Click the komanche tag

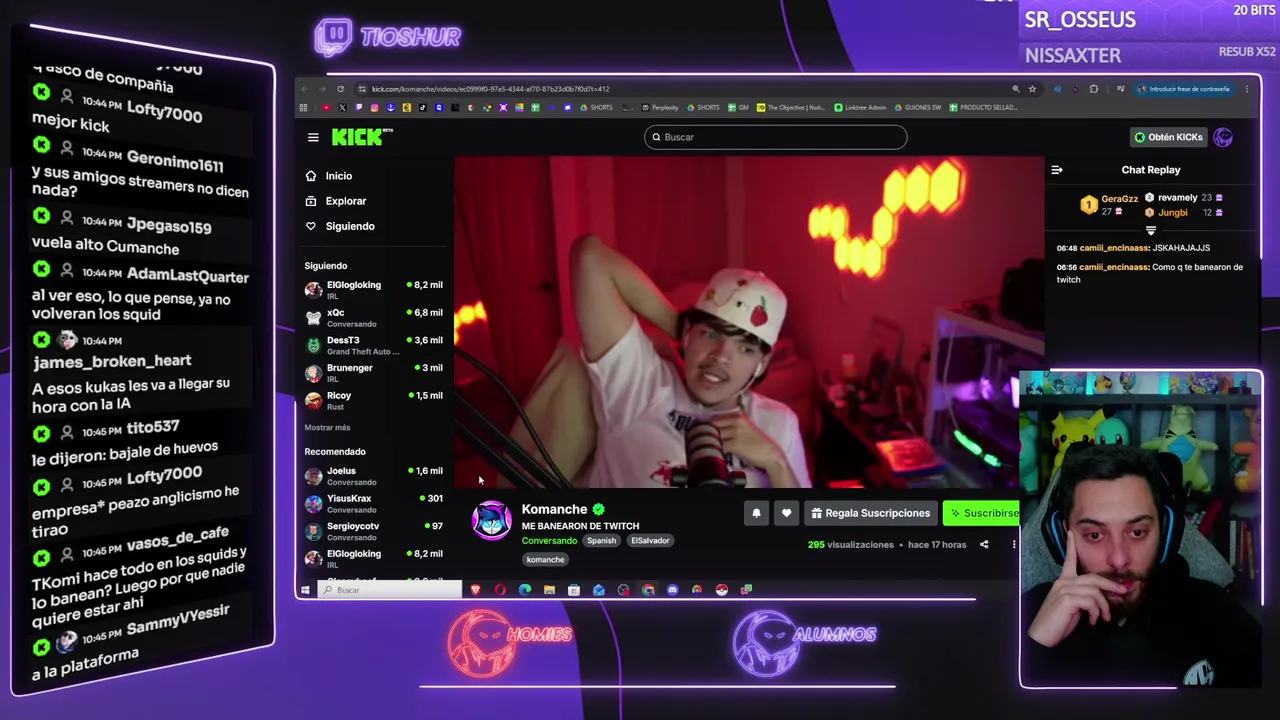pos(545,560)
